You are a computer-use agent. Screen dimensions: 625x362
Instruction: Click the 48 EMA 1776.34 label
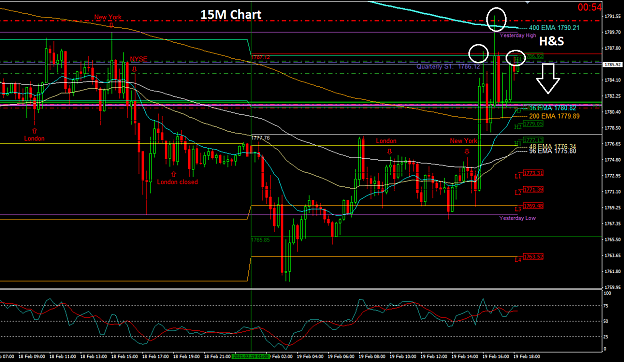click(x=552, y=147)
